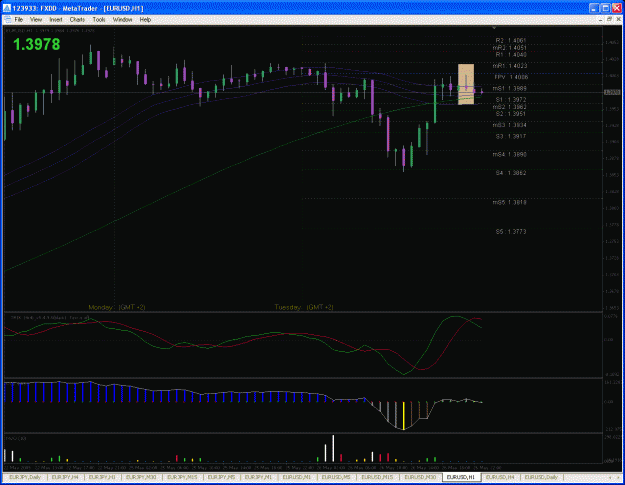The image size is (625, 485).
Task: Switch to the EURJPY,M5 chart tab
Action: click(222, 477)
